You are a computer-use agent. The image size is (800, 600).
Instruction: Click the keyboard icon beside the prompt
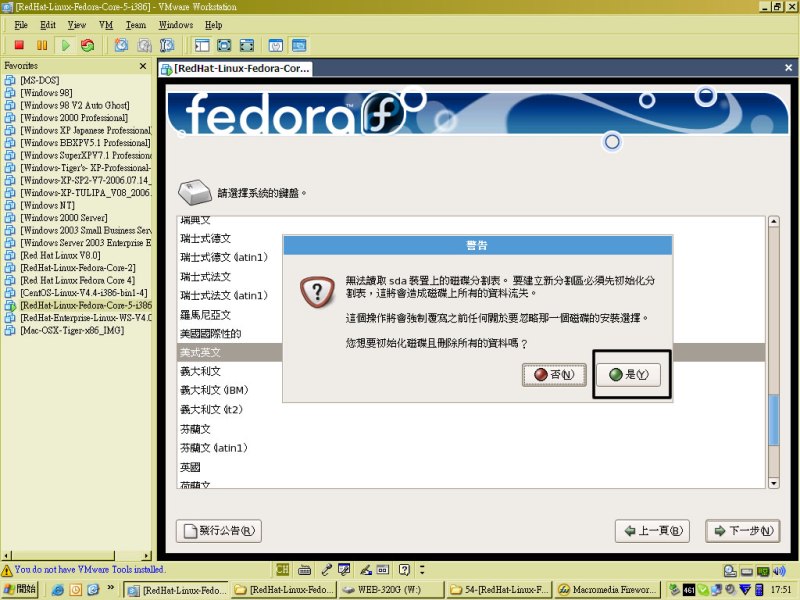coord(194,192)
